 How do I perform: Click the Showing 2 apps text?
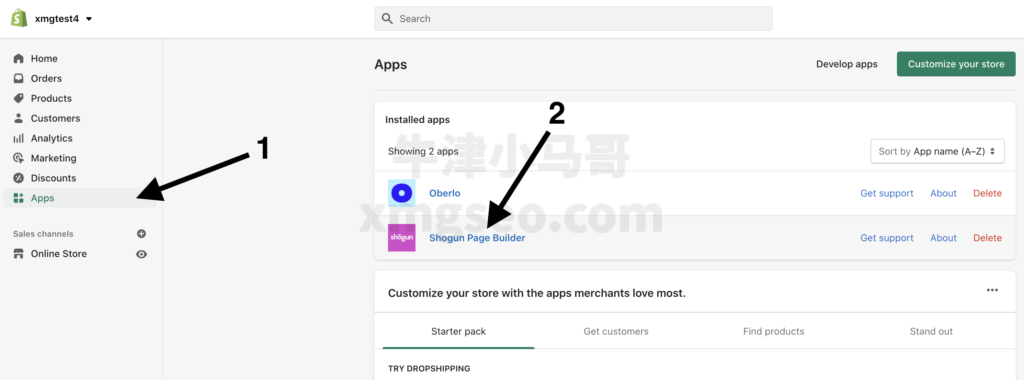coord(423,151)
